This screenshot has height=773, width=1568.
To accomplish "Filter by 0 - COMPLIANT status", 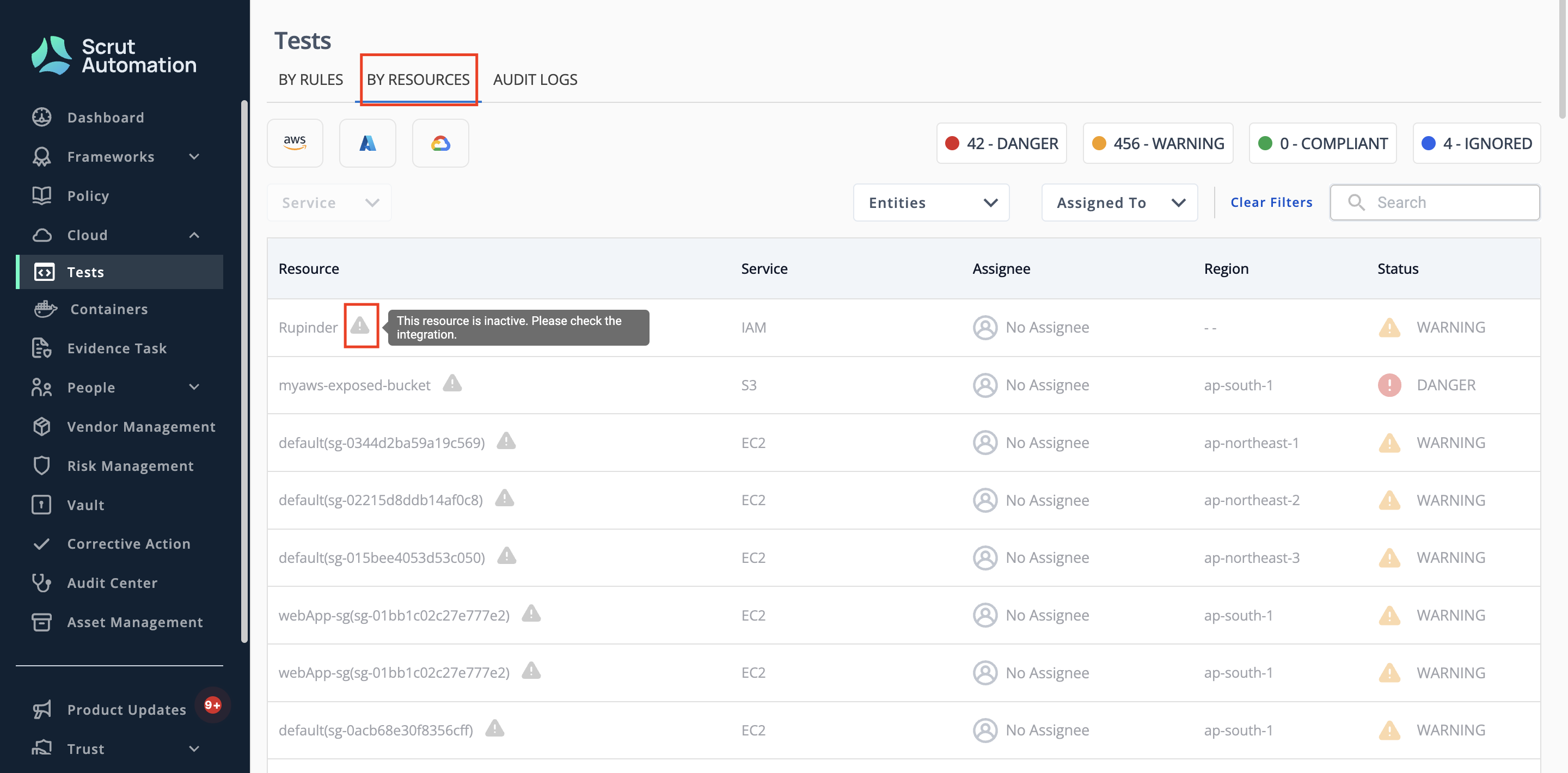I will (x=1322, y=143).
